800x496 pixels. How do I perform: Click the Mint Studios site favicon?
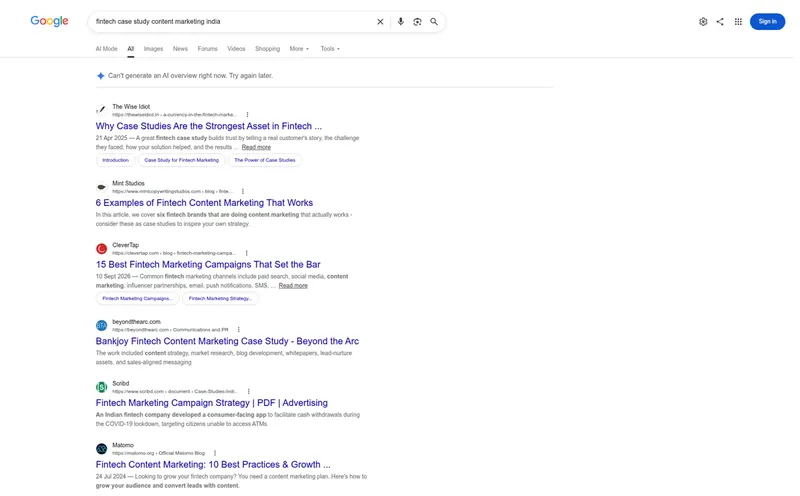coord(102,187)
